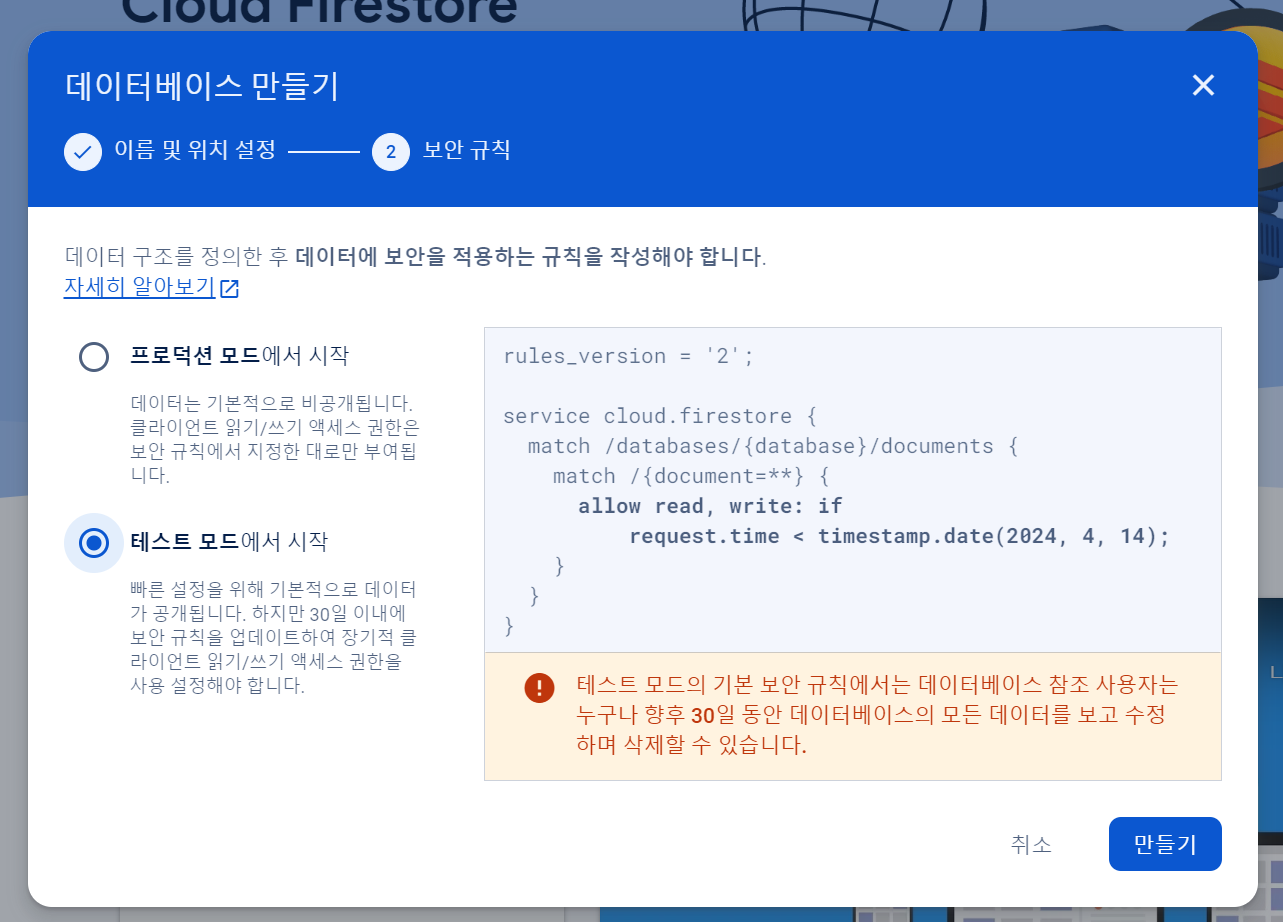Click the red warning exclamation icon
This screenshot has height=922, width=1283.
(539, 687)
